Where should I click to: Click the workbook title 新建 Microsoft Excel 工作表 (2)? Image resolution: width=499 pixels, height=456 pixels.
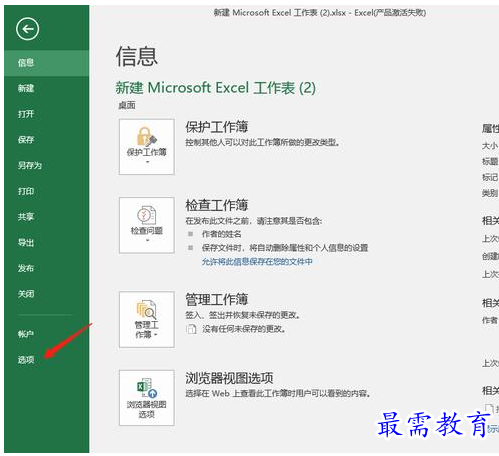215,88
